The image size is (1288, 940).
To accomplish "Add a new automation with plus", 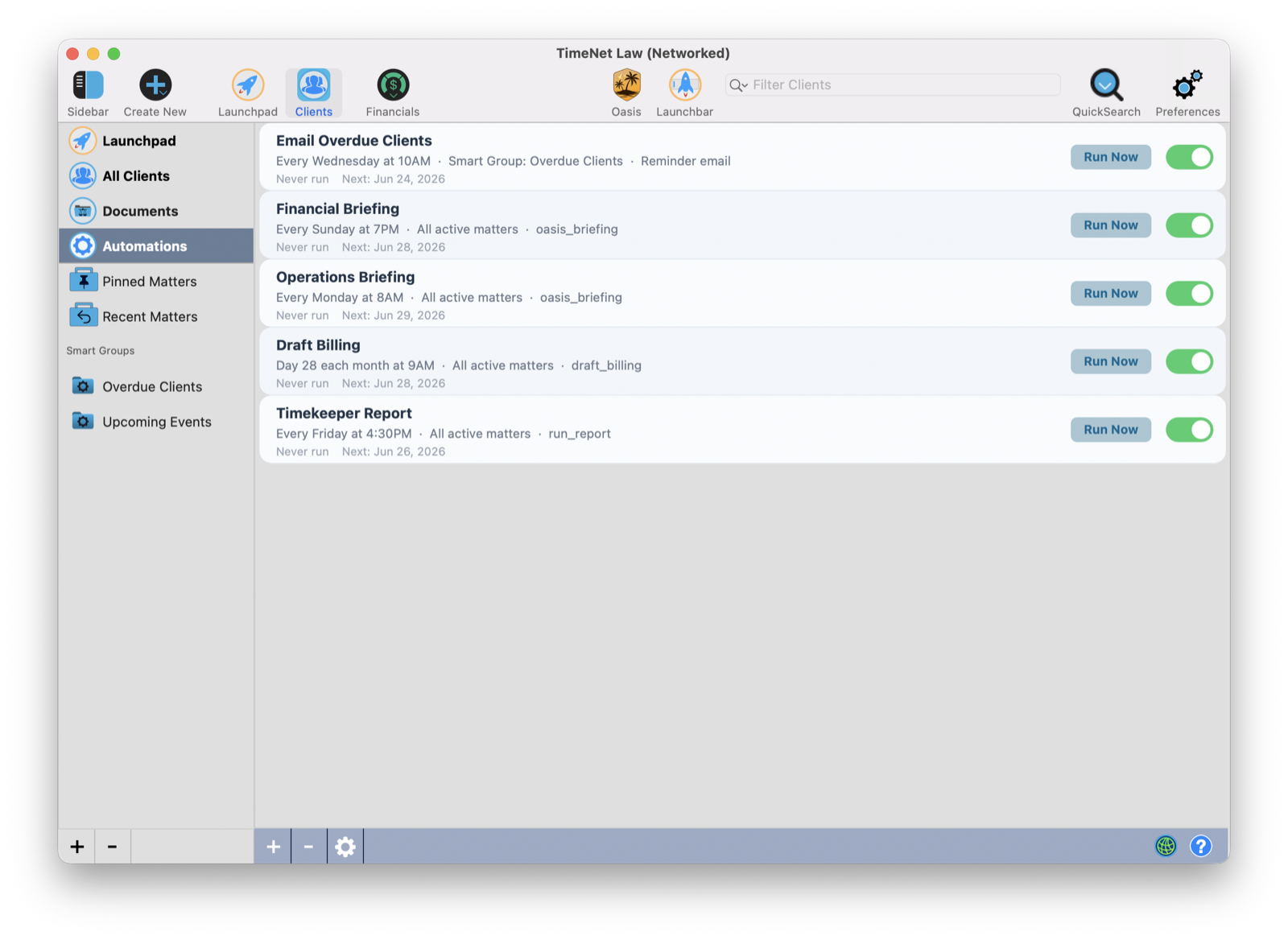I will pos(273,847).
